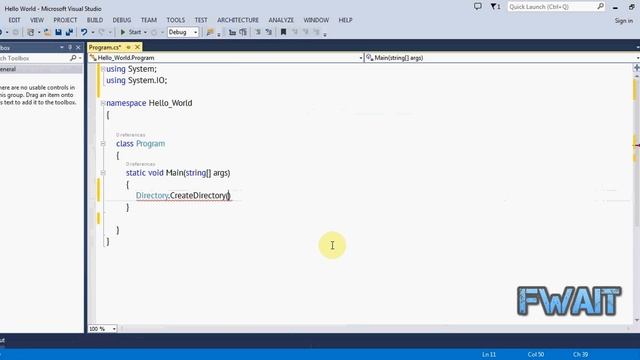This screenshot has height=360, width=640.
Task: Open the EDIT menu
Action: click(14, 20)
